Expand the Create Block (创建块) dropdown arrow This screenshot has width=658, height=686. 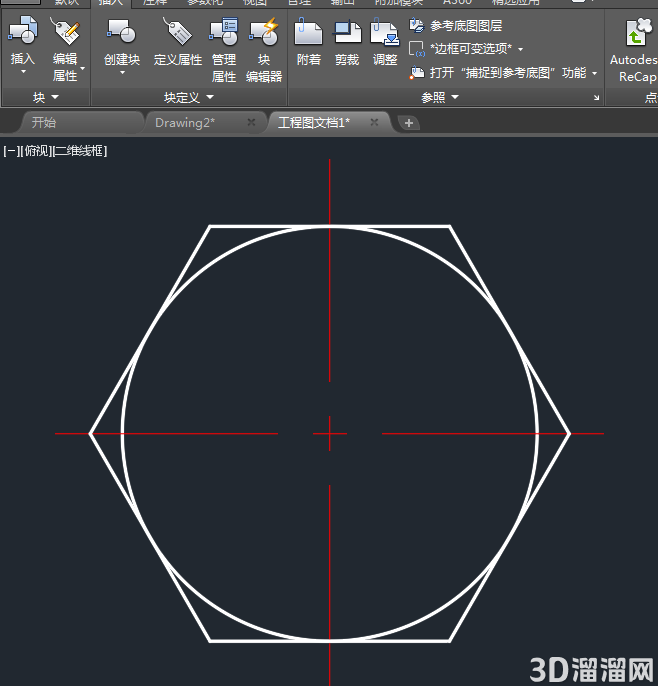(122, 73)
